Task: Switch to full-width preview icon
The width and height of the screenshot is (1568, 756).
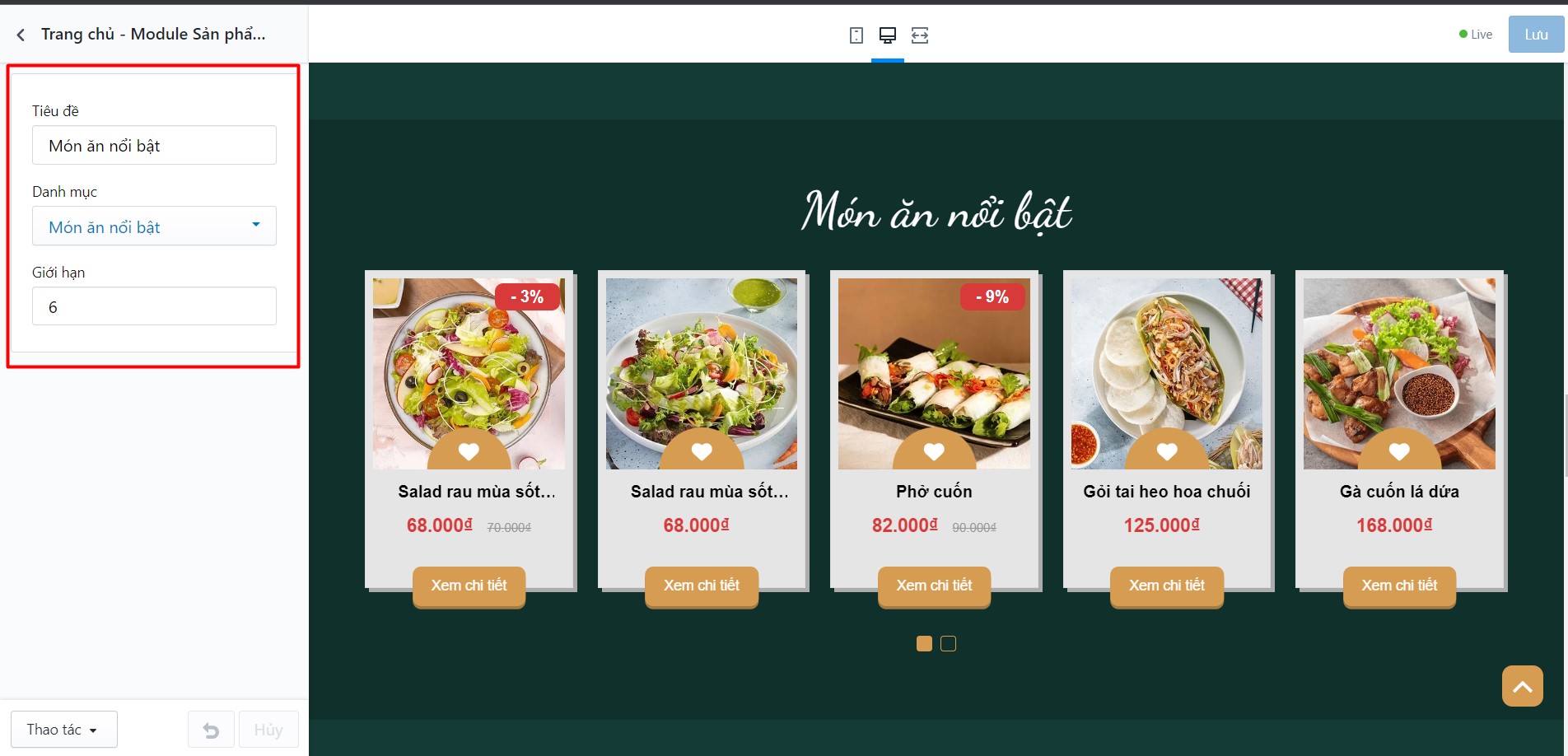Action: [920, 35]
